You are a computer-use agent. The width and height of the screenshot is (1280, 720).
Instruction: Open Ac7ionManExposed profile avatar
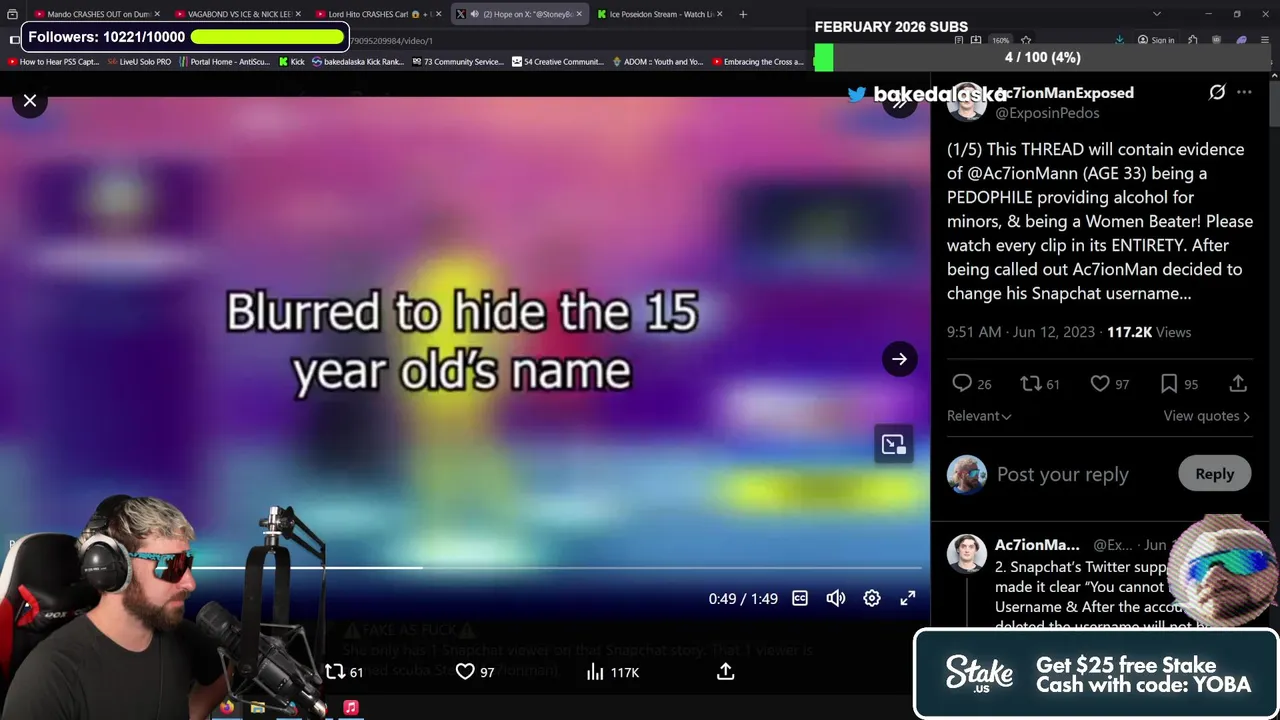click(x=966, y=102)
